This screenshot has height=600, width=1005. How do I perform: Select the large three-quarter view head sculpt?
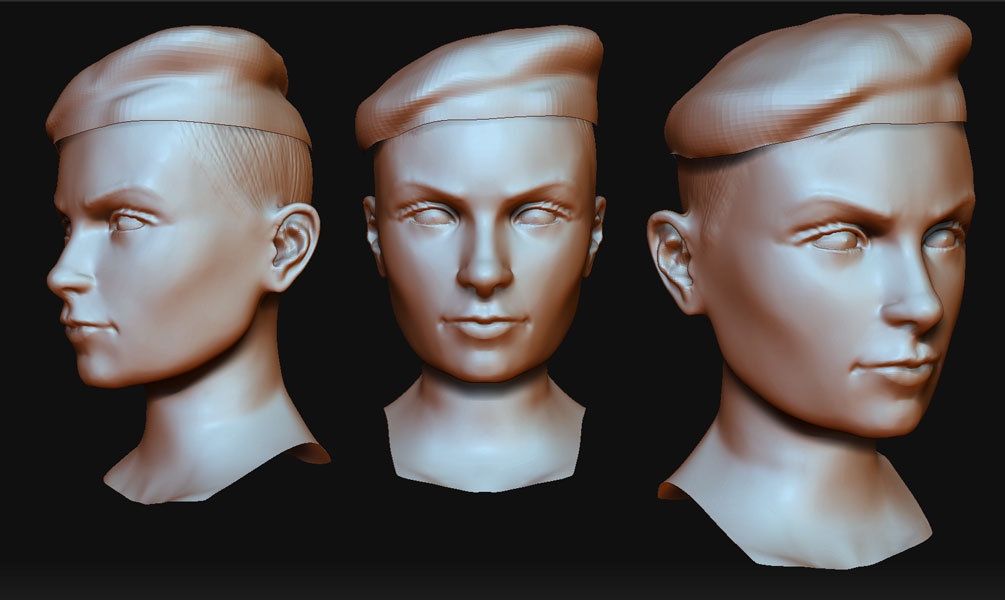point(812,290)
